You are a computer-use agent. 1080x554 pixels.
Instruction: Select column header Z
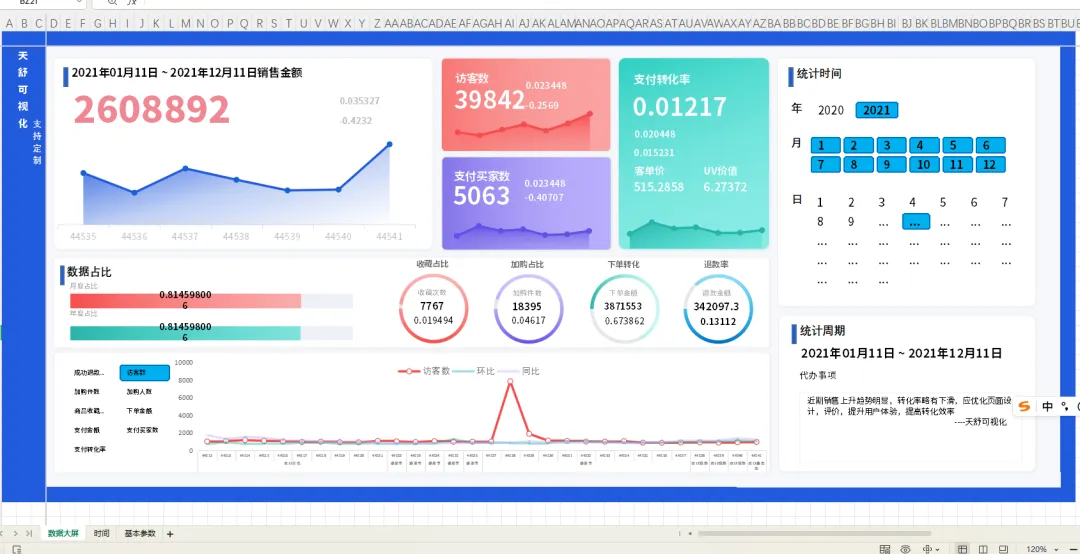pyautogui.click(x=377, y=23)
